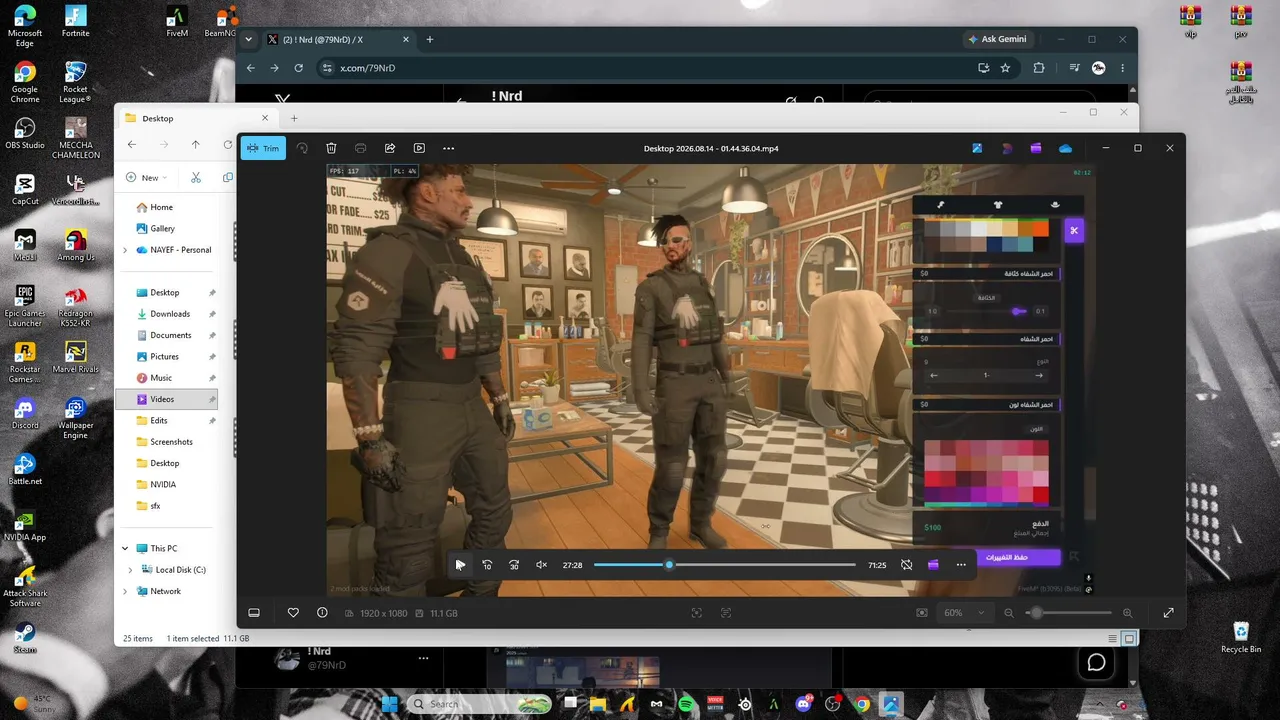Open the New dropdown in File Explorer
1280x720 pixels.
click(x=146, y=178)
